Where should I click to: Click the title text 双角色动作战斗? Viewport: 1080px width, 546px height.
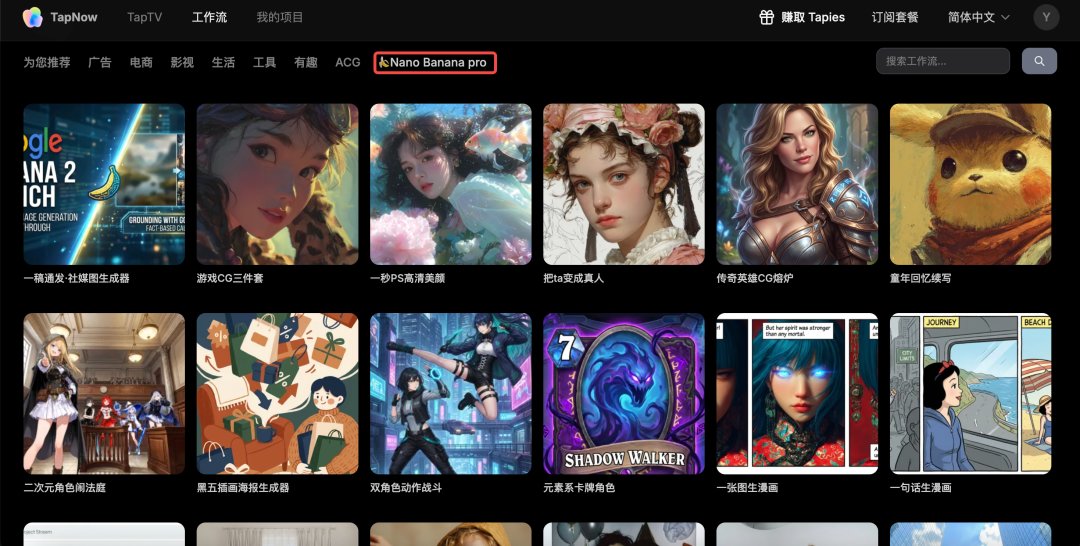point(406,487)
